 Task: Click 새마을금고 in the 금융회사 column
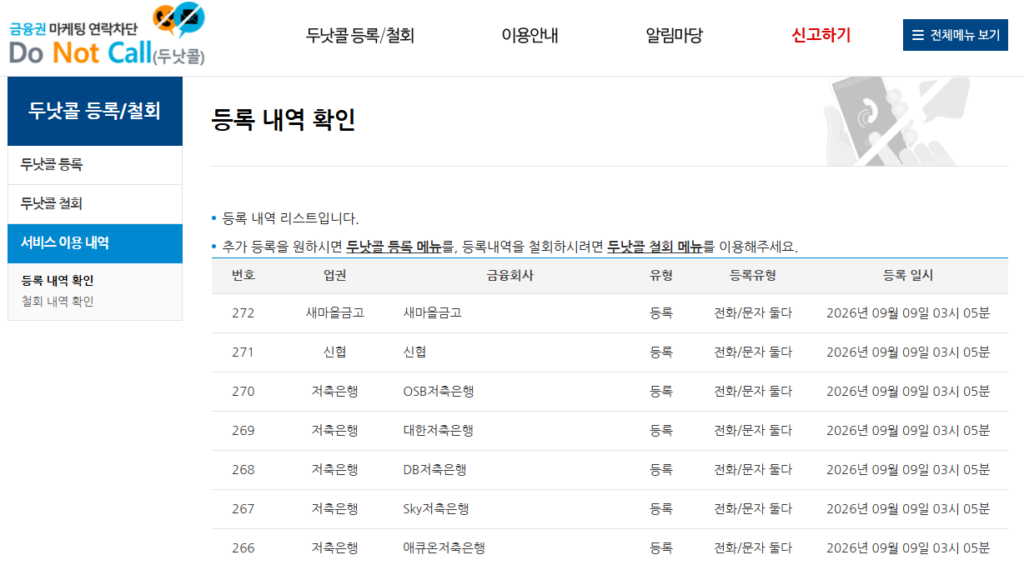click(432, 314)
